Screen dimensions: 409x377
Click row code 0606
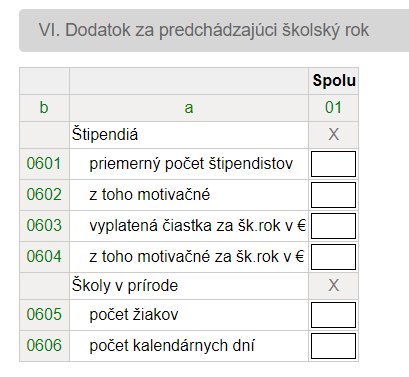tap(44, 346)
